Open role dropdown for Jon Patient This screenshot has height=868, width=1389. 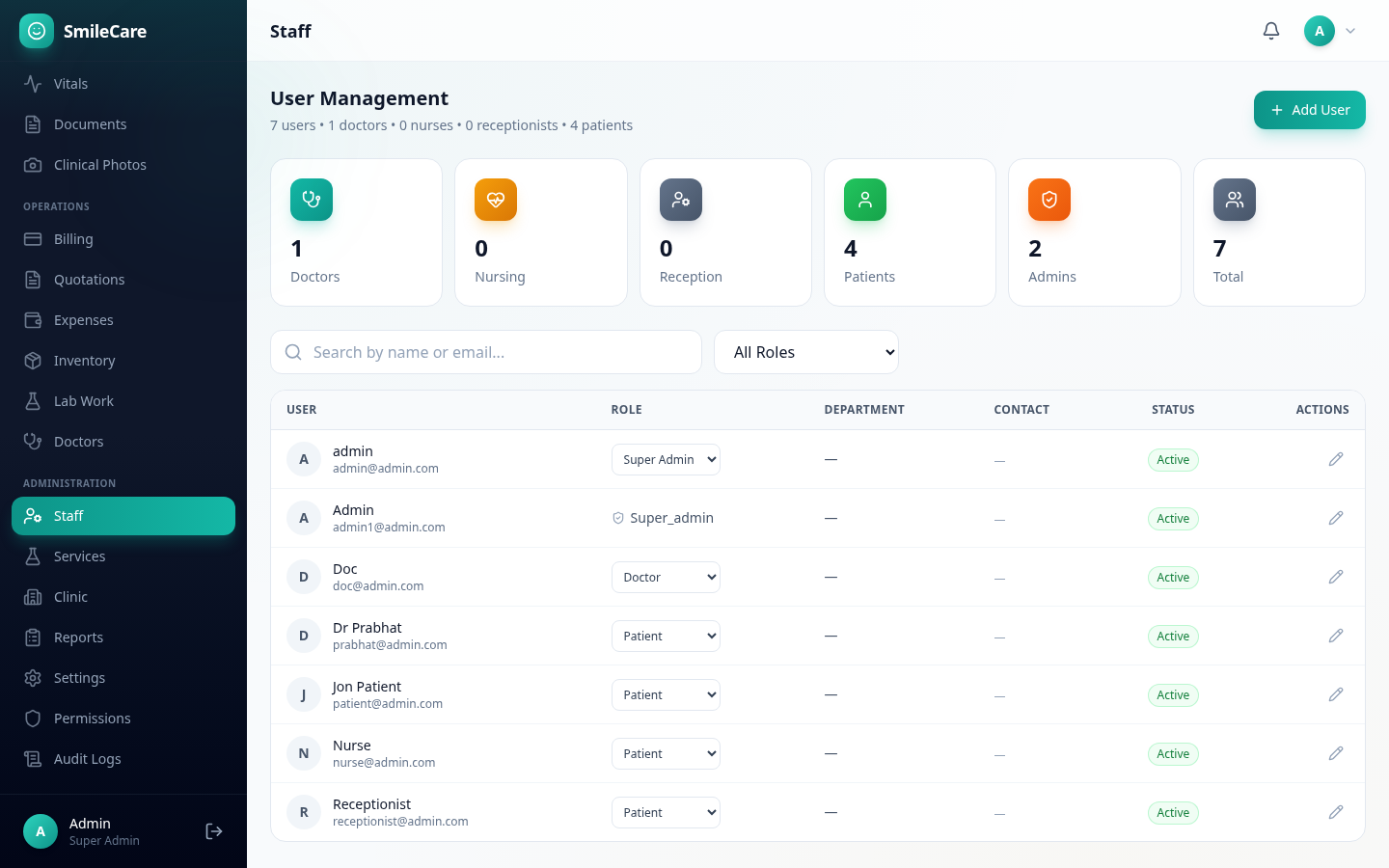pyautogui.click(x=666, y=694)
